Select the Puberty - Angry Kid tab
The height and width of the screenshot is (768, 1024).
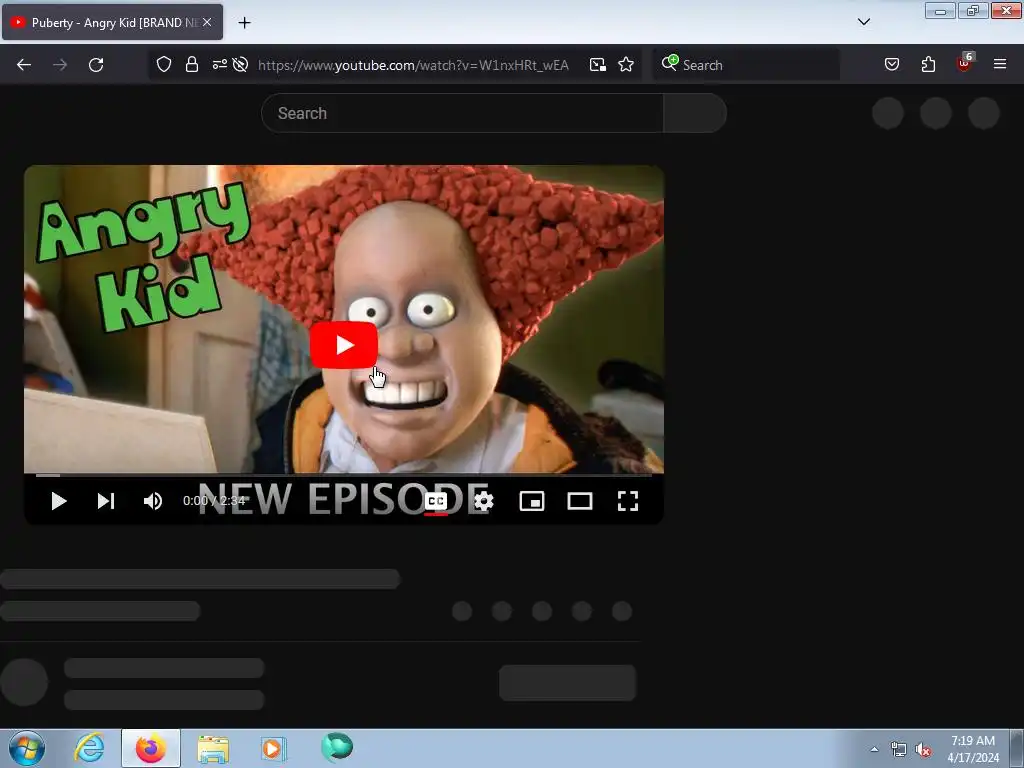tap(112, 22)
